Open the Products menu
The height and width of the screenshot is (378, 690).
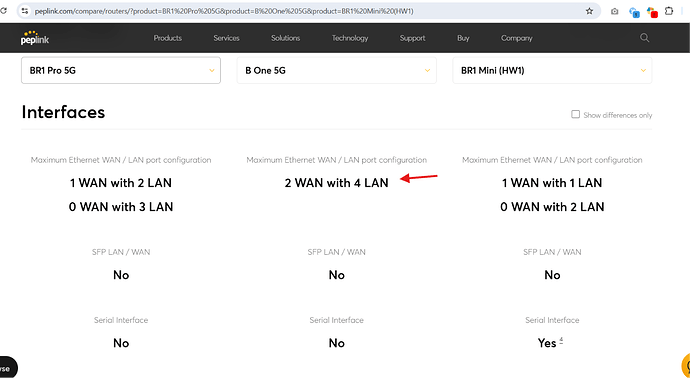[x=168, y=38]
